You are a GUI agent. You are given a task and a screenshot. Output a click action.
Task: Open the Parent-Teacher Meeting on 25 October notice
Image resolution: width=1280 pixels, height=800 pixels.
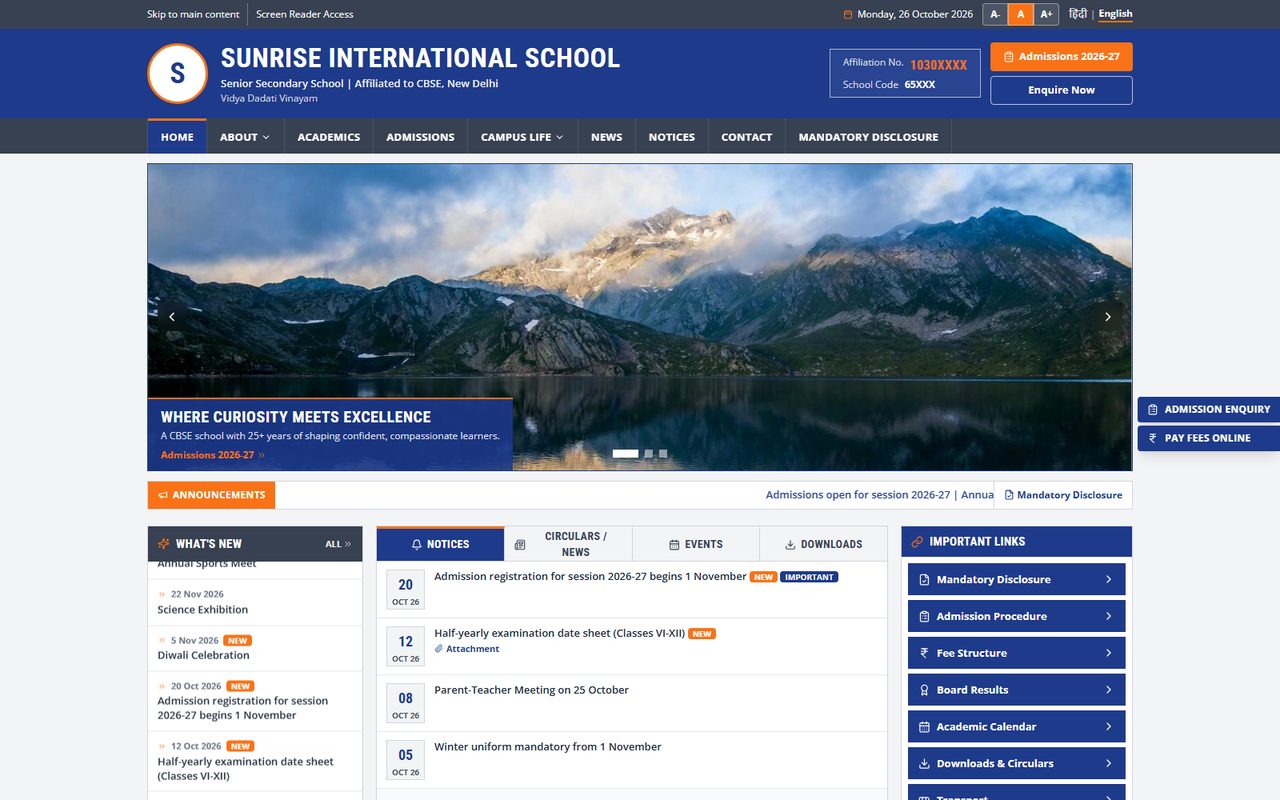pos(531,690)
